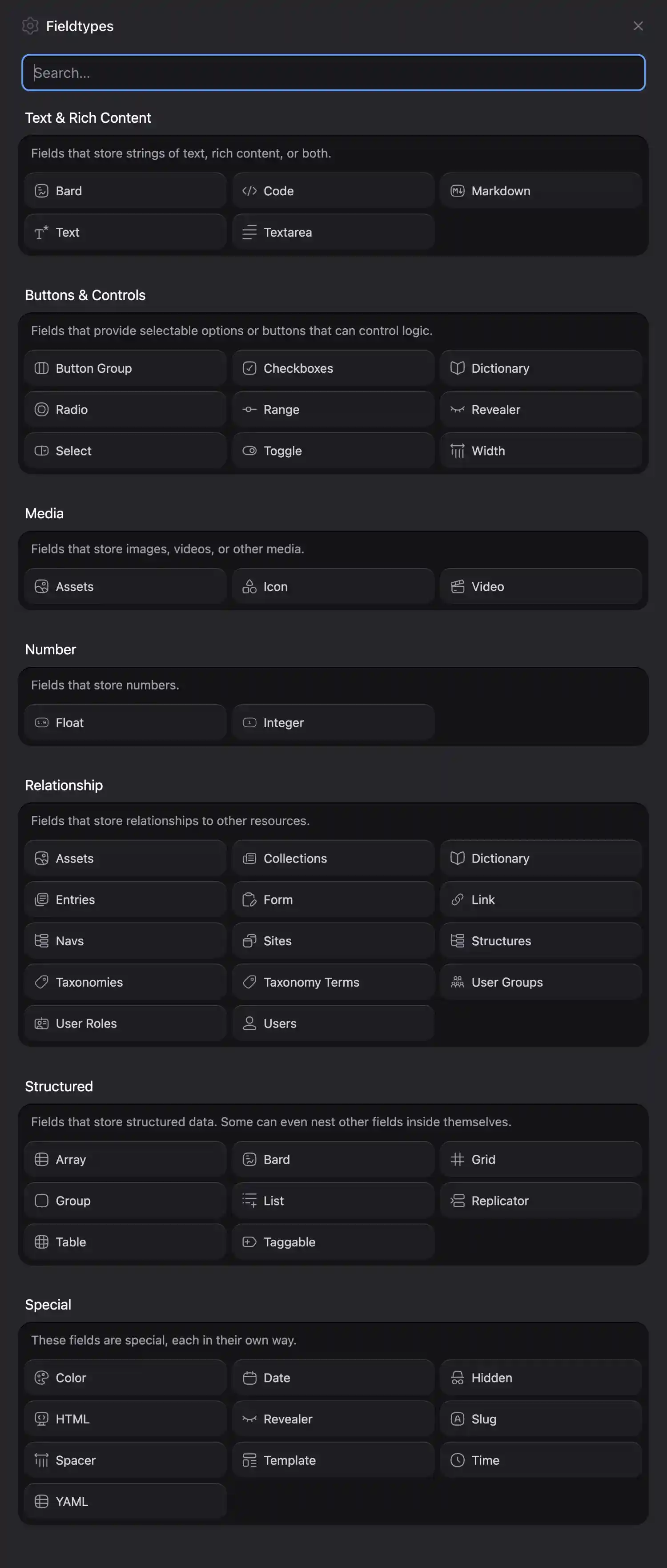Select Dictionary under Buttons & Controls
Viewport: 667px width, 1568px height.
pyautogui.click(x=541, y=368)
